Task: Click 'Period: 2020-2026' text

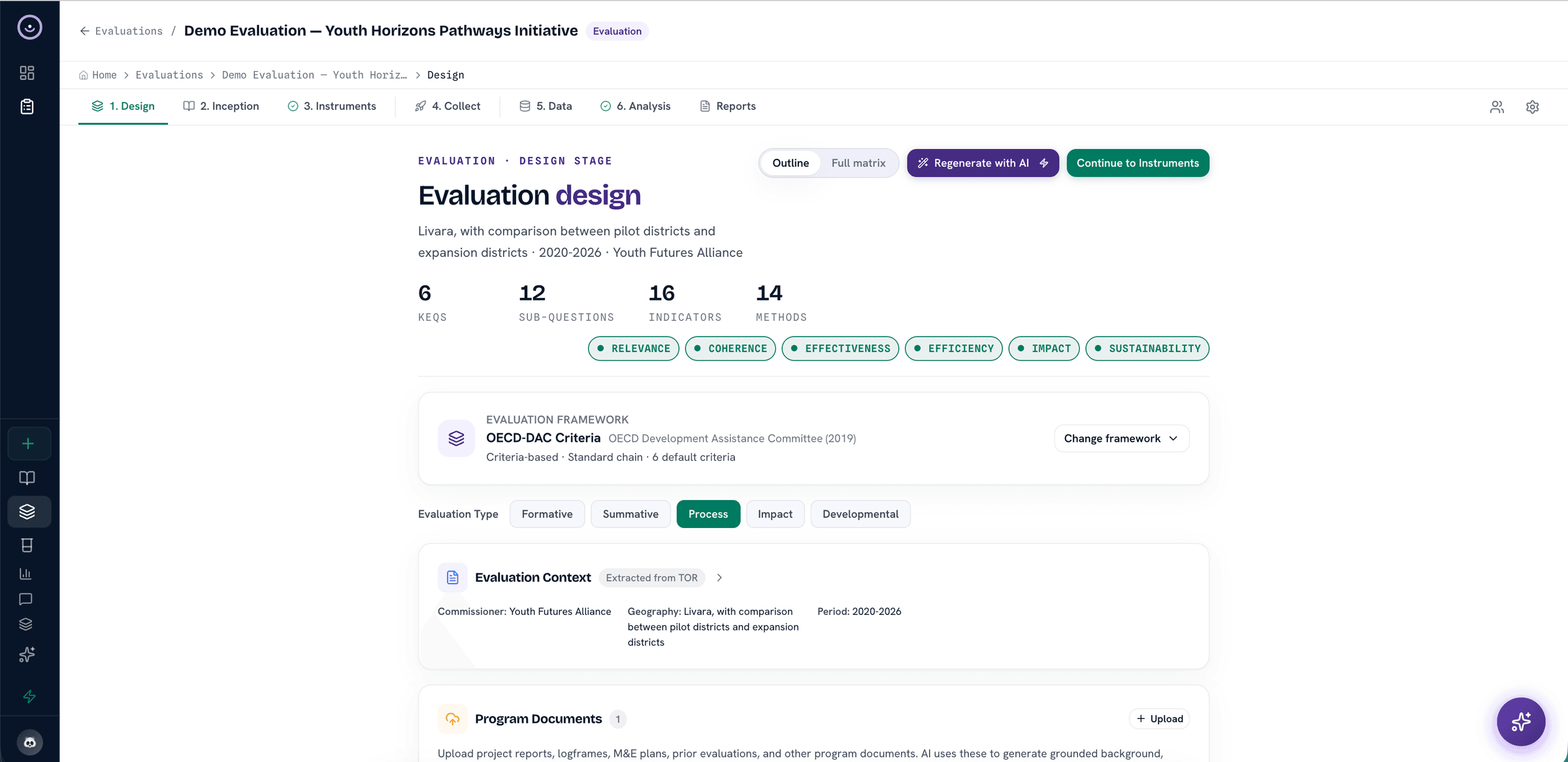Action: (859, 612)
